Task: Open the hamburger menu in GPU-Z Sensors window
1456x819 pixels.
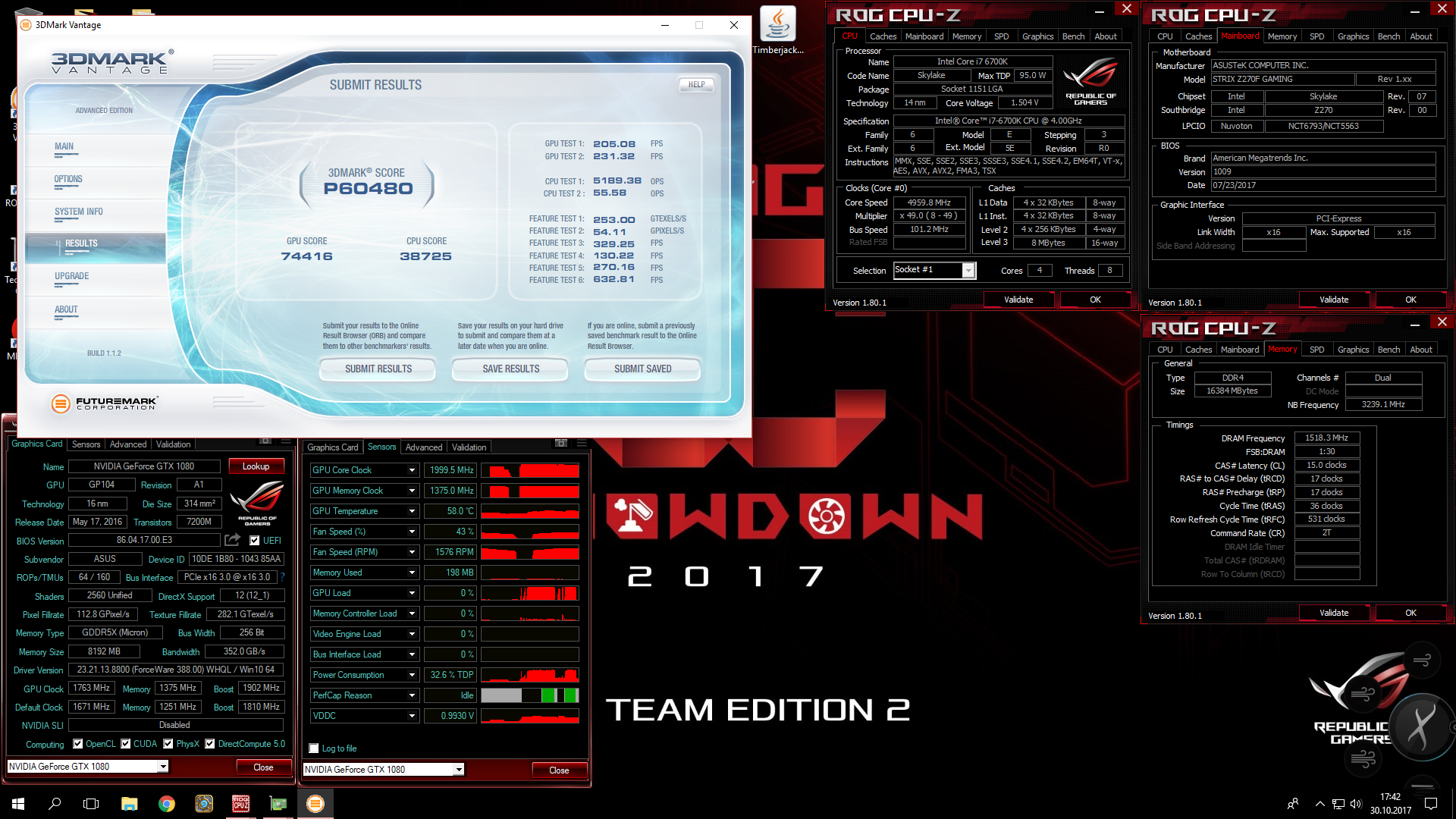Action: point(582,443)
